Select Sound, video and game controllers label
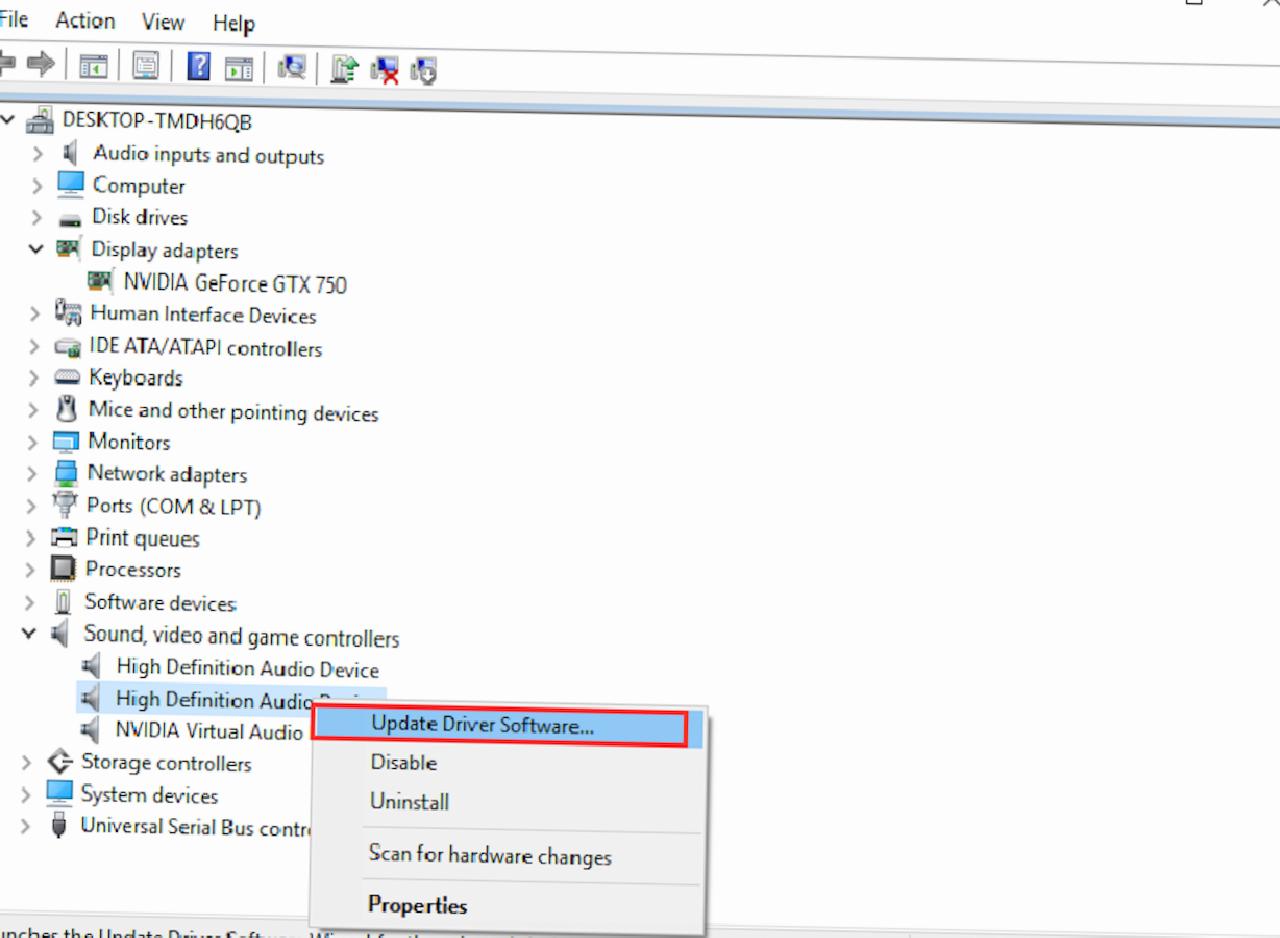The image size is (1280, 938). [x=241, y=636]
